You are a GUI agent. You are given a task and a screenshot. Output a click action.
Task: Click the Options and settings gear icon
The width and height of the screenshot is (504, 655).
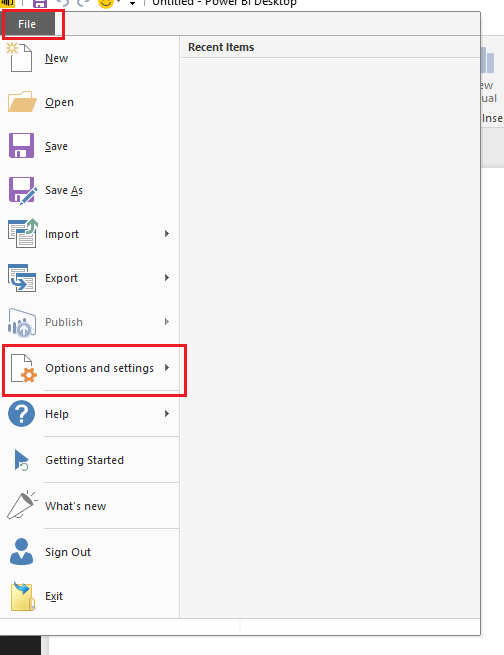coord(23,368)
